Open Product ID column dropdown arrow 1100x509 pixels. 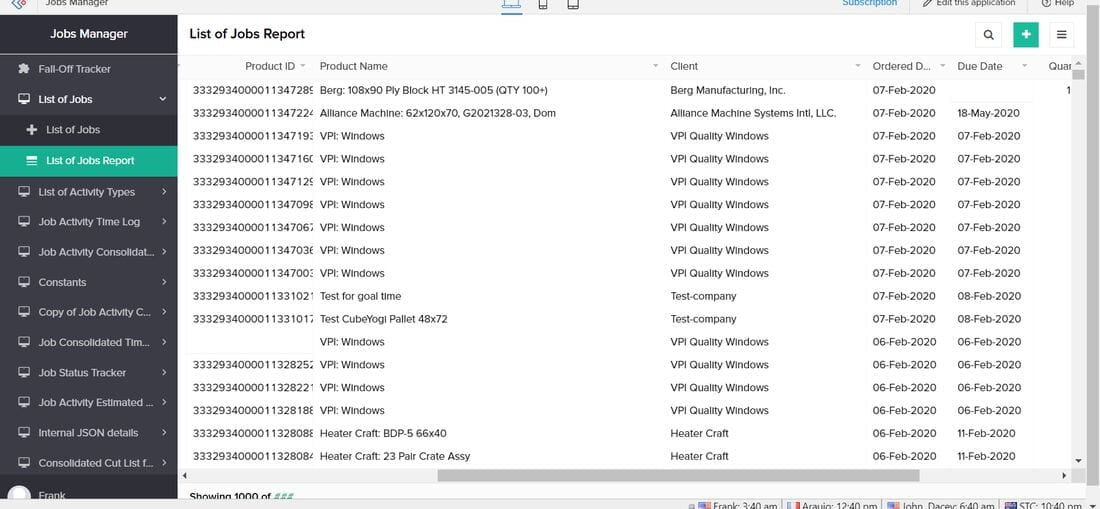click(x=303, y=66)
